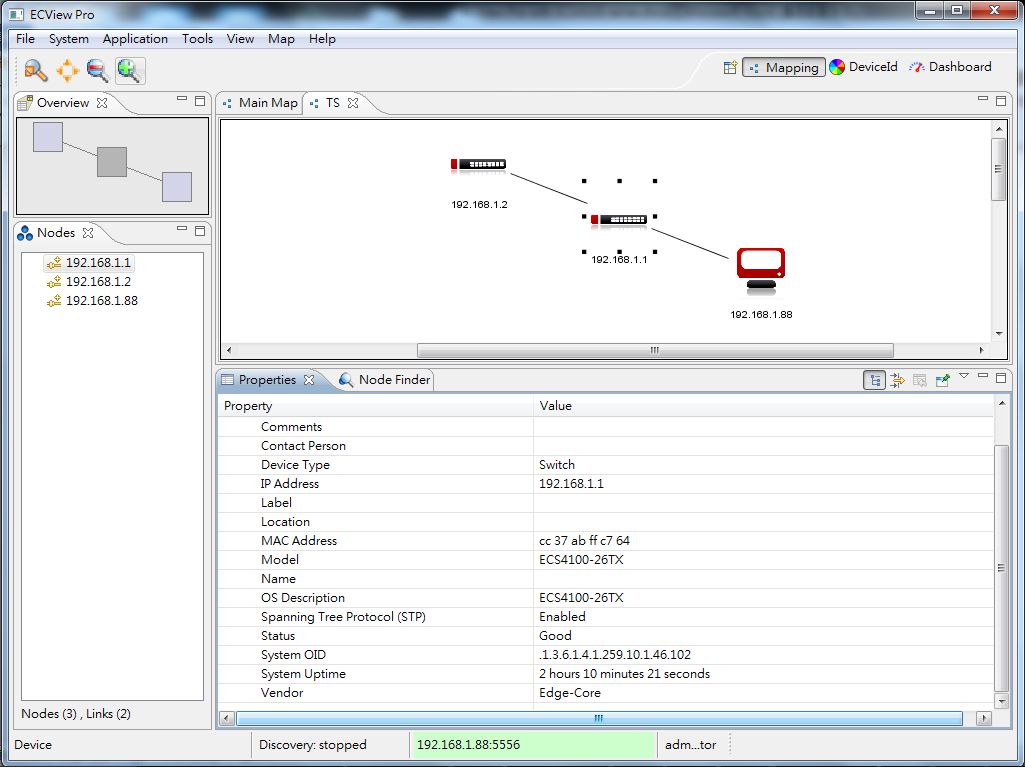Open the Application menu

(x=135, y=39)
